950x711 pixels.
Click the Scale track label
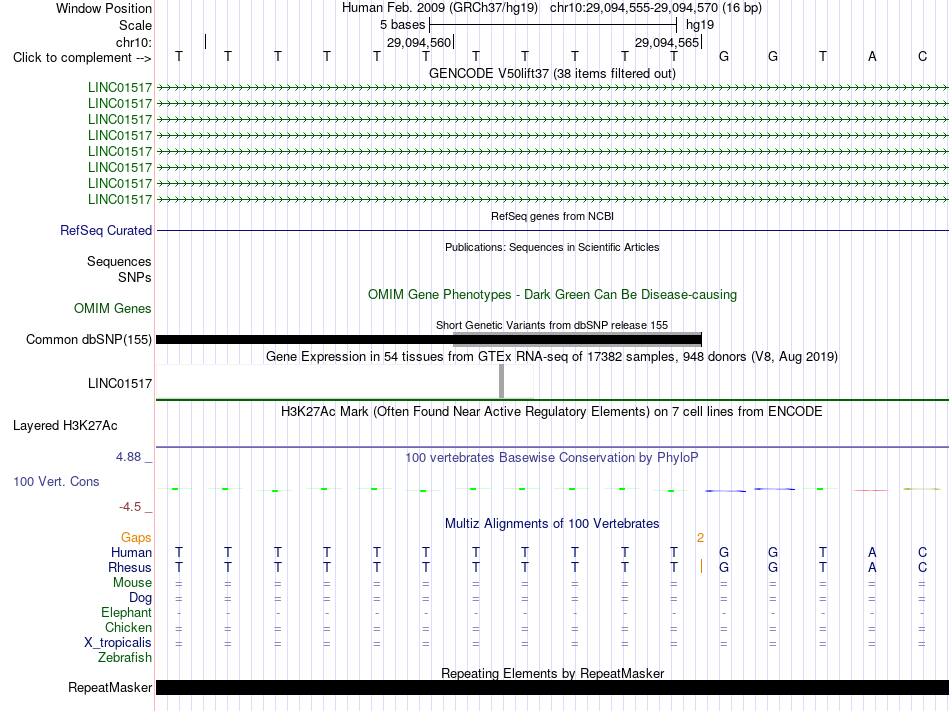click(x=135, y=25)
